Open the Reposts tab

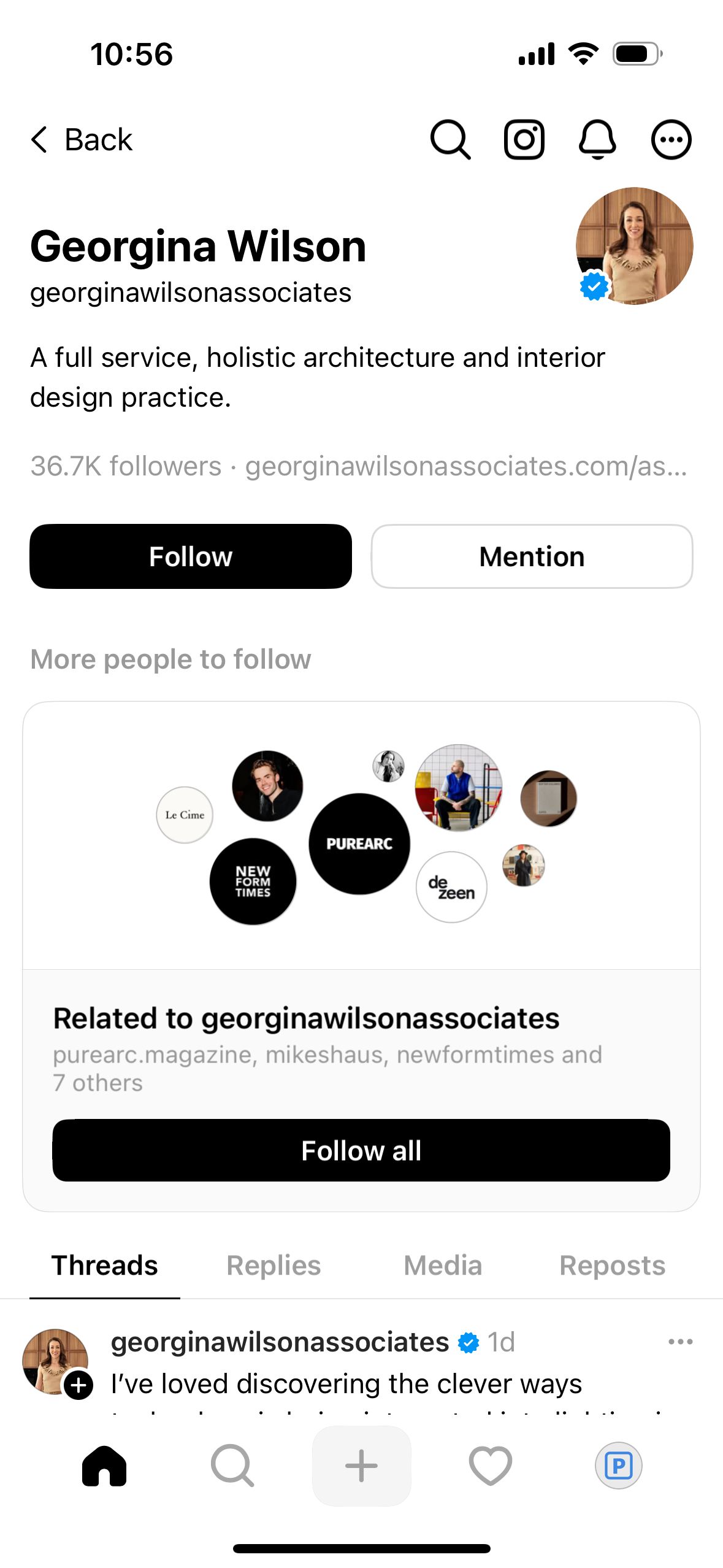[612, 1266]
